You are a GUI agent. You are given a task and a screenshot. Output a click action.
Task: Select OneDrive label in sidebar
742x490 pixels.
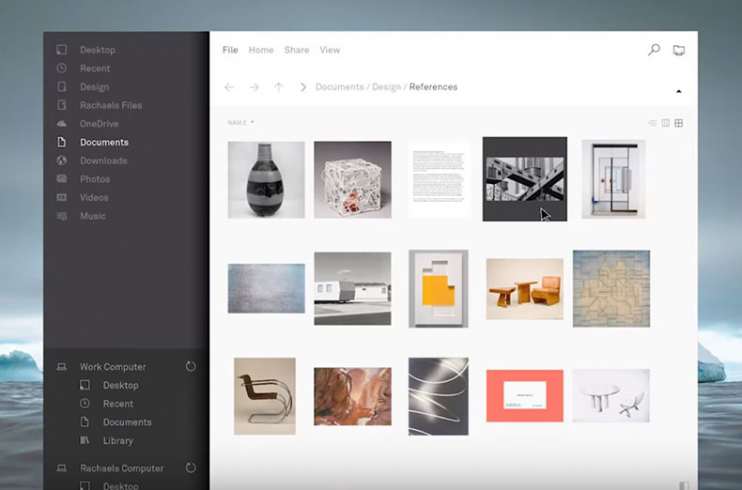(x=99, y=124)
